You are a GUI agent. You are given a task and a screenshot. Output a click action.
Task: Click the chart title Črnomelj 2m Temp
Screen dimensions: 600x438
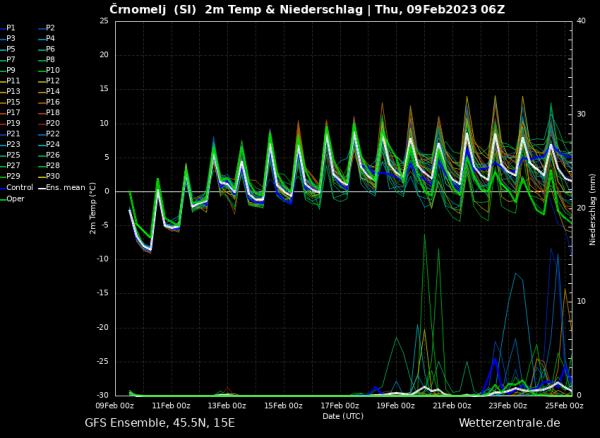[307, 10]
